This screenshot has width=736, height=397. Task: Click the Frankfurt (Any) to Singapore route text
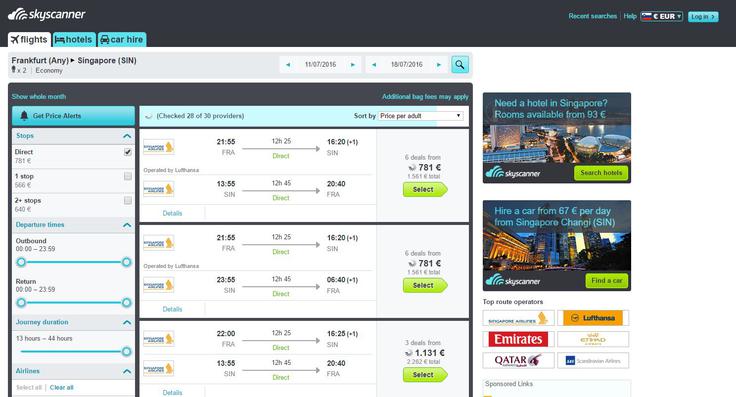pyautogui.click(x=74, y=61)
